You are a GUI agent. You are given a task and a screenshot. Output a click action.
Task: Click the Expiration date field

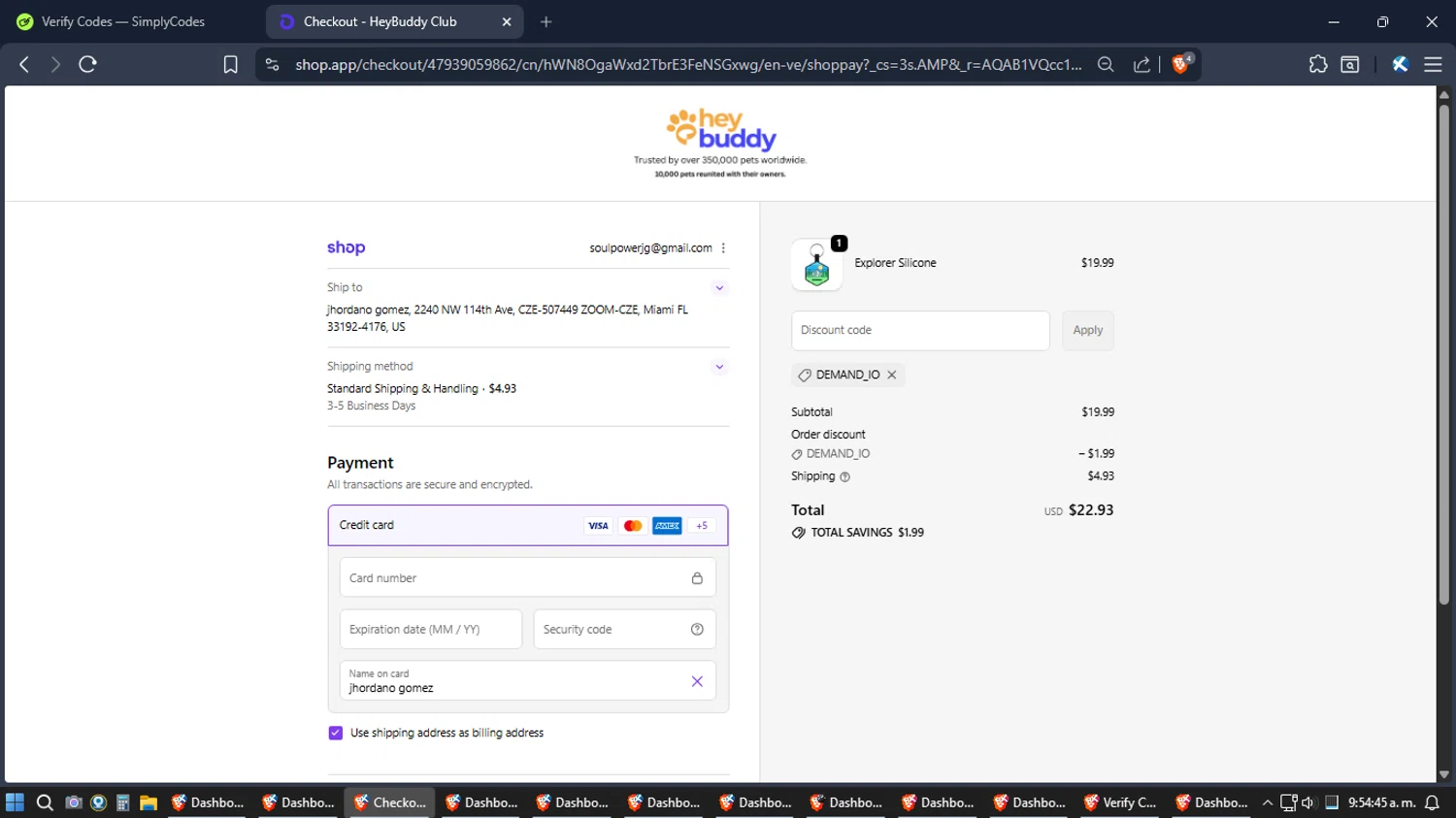tap(431, 630)
